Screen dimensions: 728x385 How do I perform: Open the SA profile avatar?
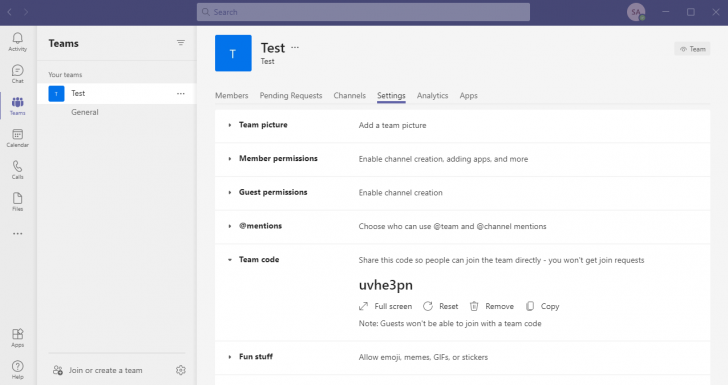(636, 12)
